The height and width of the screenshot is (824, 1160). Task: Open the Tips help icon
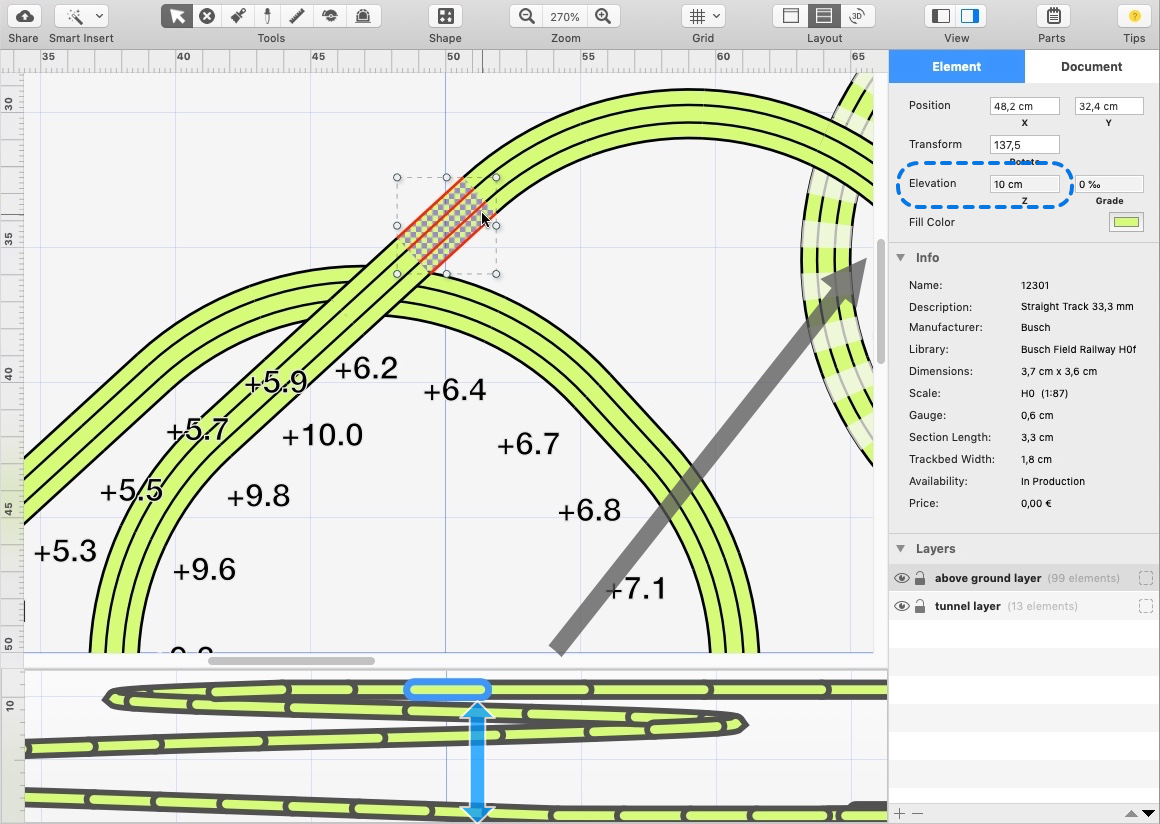(x=1134, y=16)
